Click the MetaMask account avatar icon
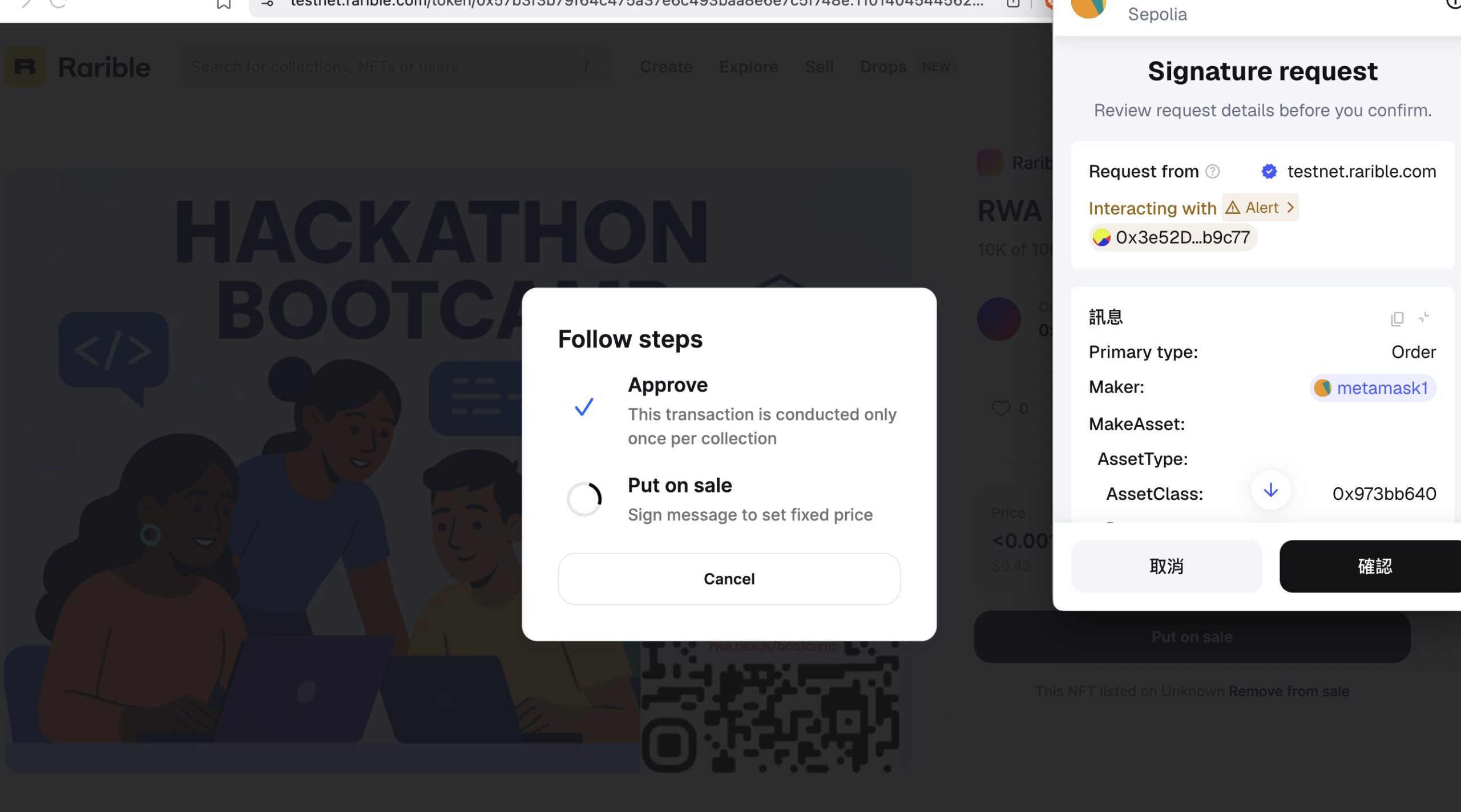 point(1088,8)
